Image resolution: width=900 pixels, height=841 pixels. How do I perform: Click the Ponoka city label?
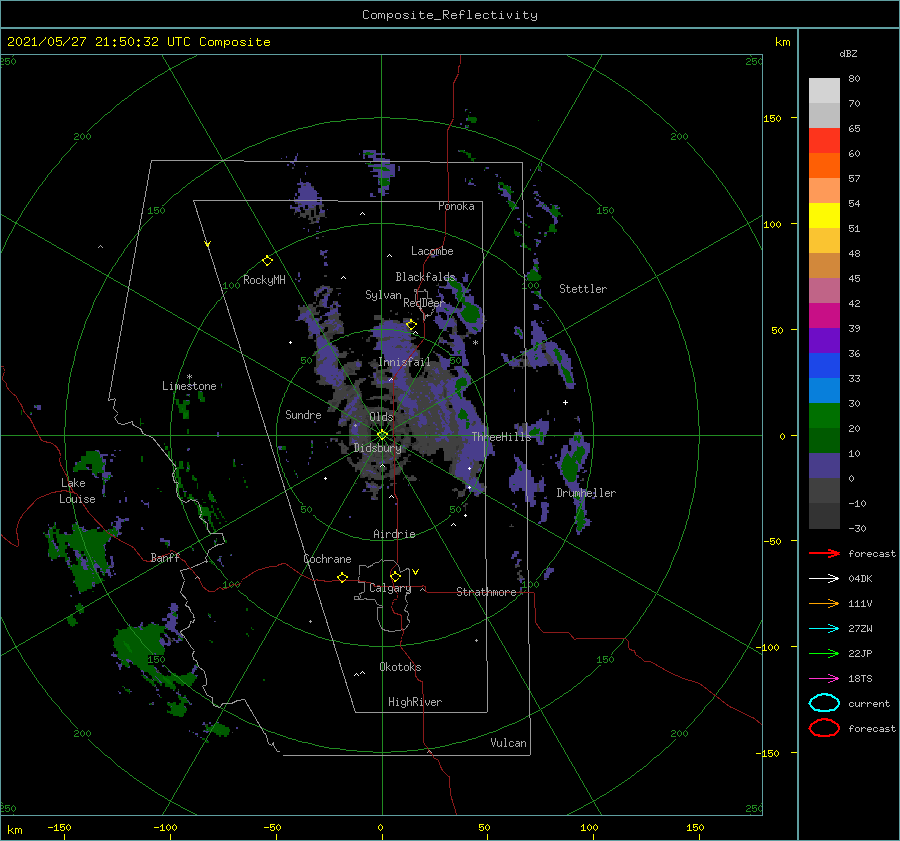[456, 206]
